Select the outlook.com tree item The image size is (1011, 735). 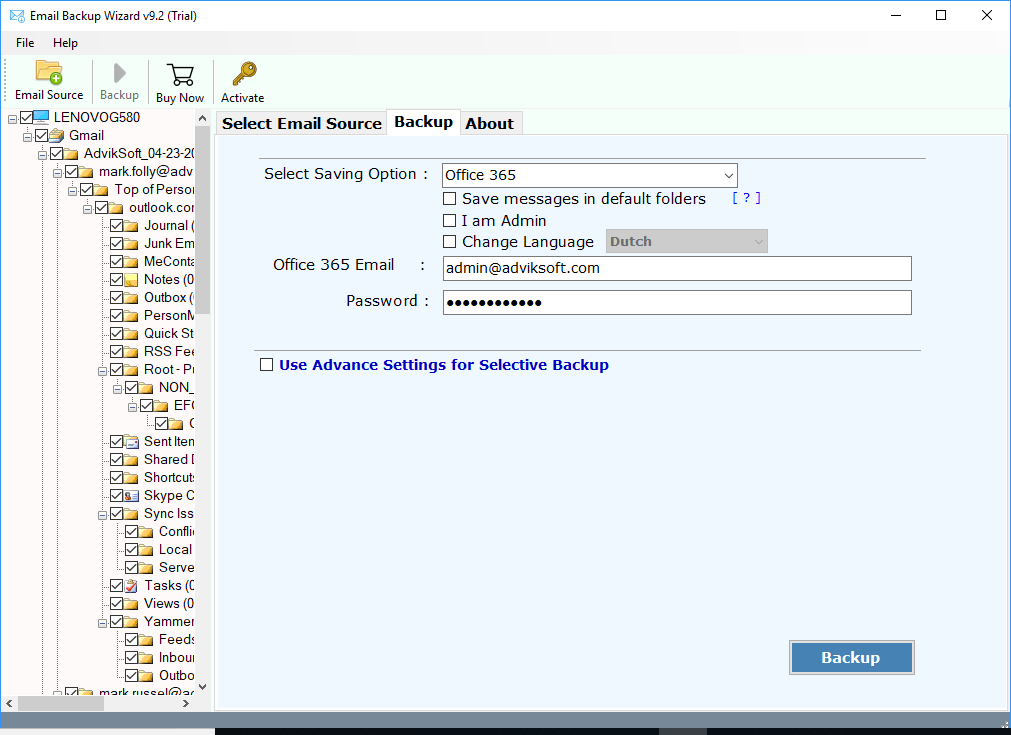pos(161,208)
